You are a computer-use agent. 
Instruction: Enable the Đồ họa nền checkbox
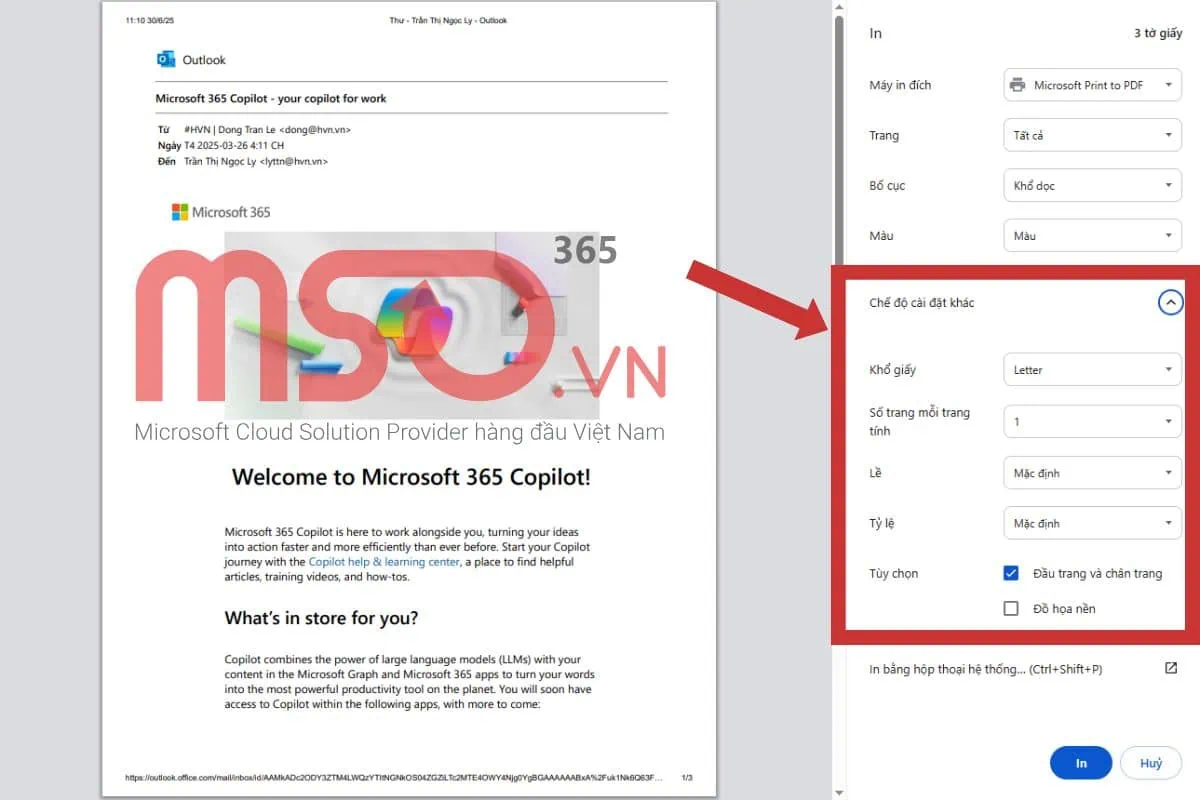(x=1010, y=608)
